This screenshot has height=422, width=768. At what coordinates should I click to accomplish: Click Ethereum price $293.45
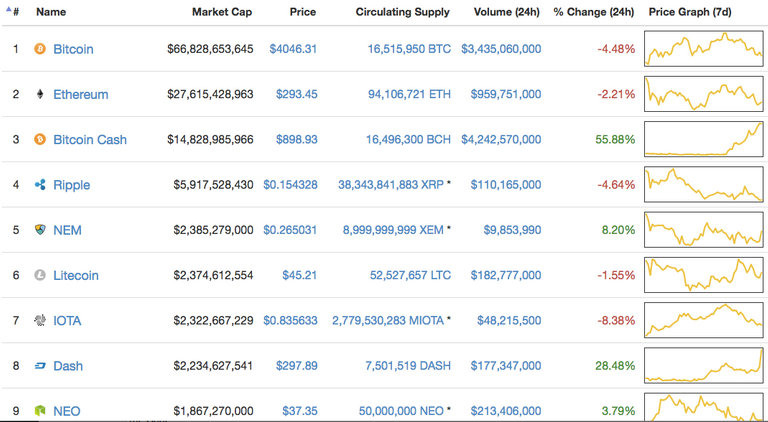296,94
